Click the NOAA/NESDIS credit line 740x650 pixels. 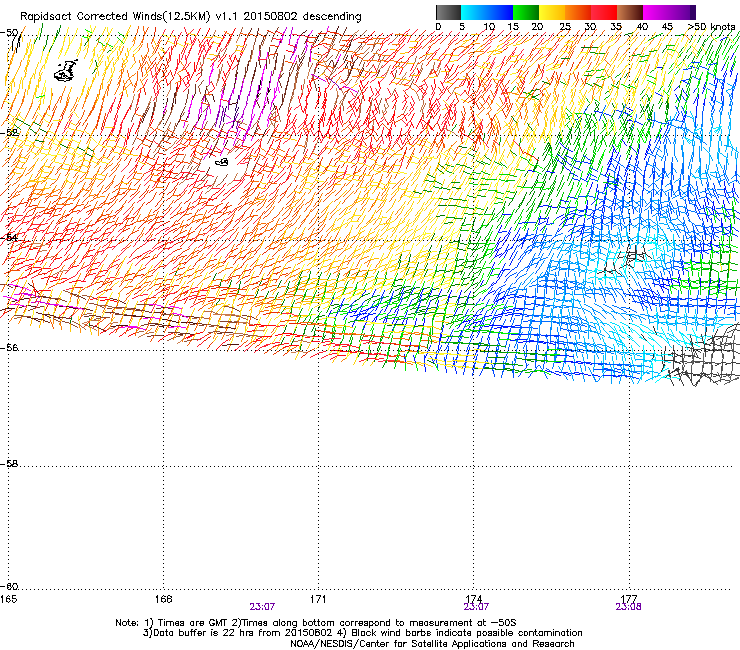pyautogui.click(x=432, y=644)
